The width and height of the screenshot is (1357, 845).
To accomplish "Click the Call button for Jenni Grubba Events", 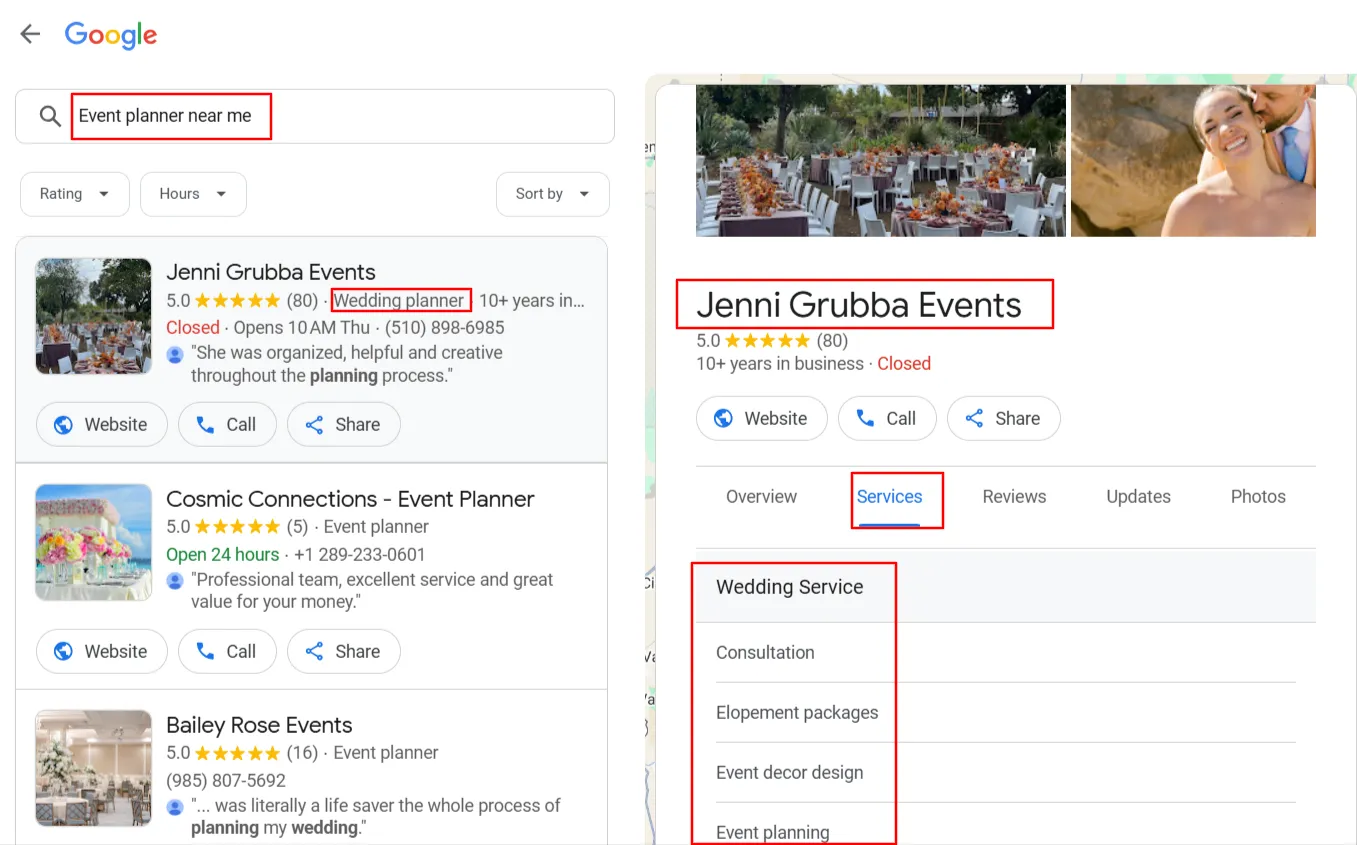I will coord(227,424).
